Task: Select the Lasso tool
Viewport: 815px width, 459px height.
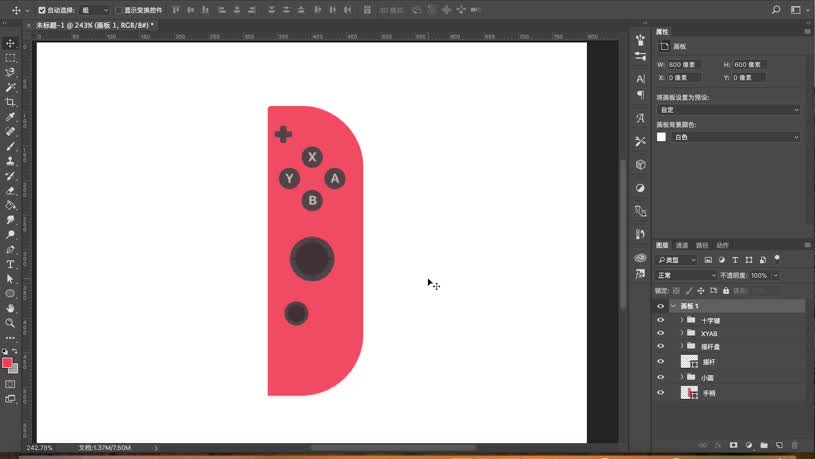Action: [10, 73]
